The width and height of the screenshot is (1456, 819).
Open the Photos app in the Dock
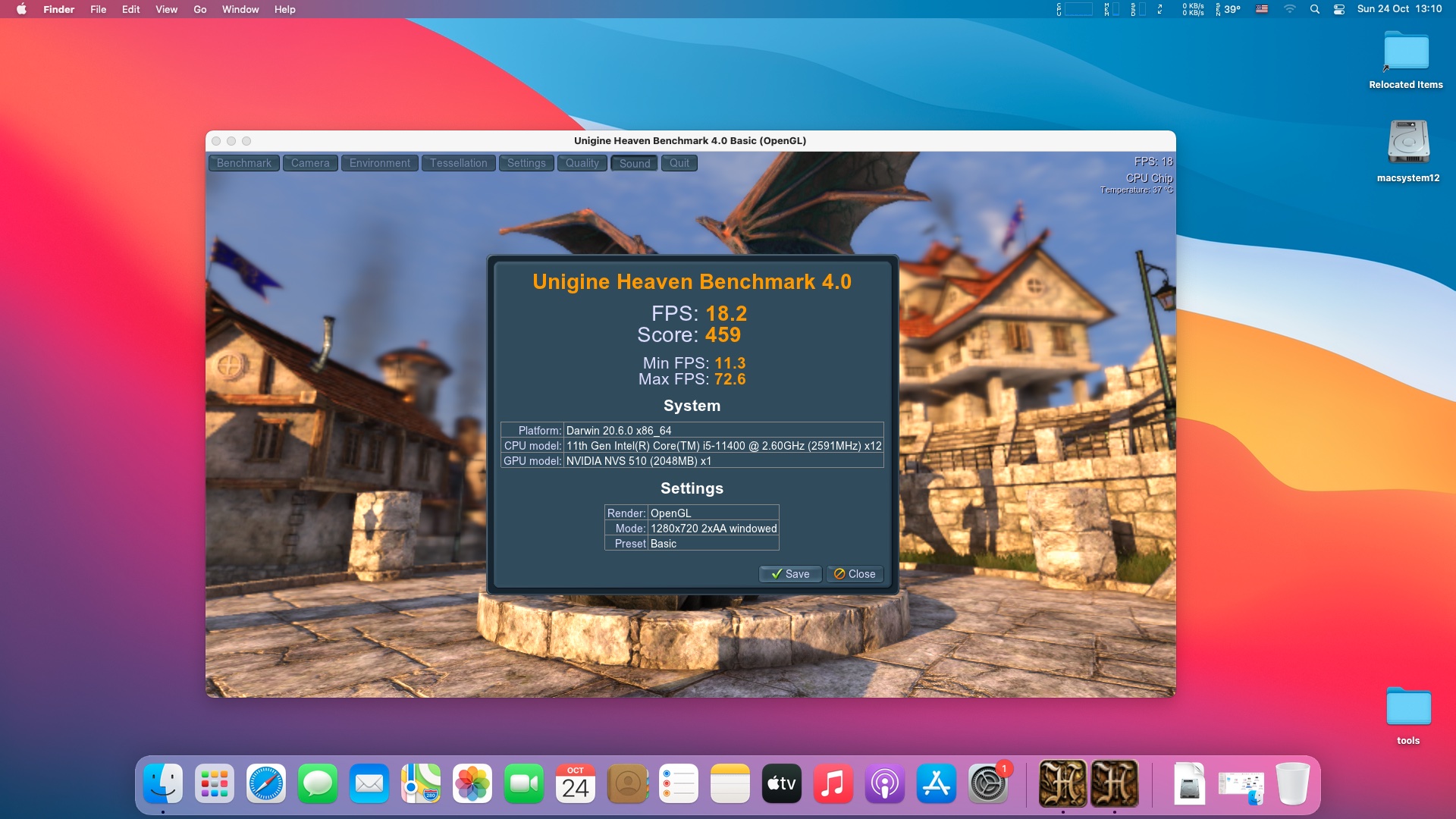coord(472,783)
